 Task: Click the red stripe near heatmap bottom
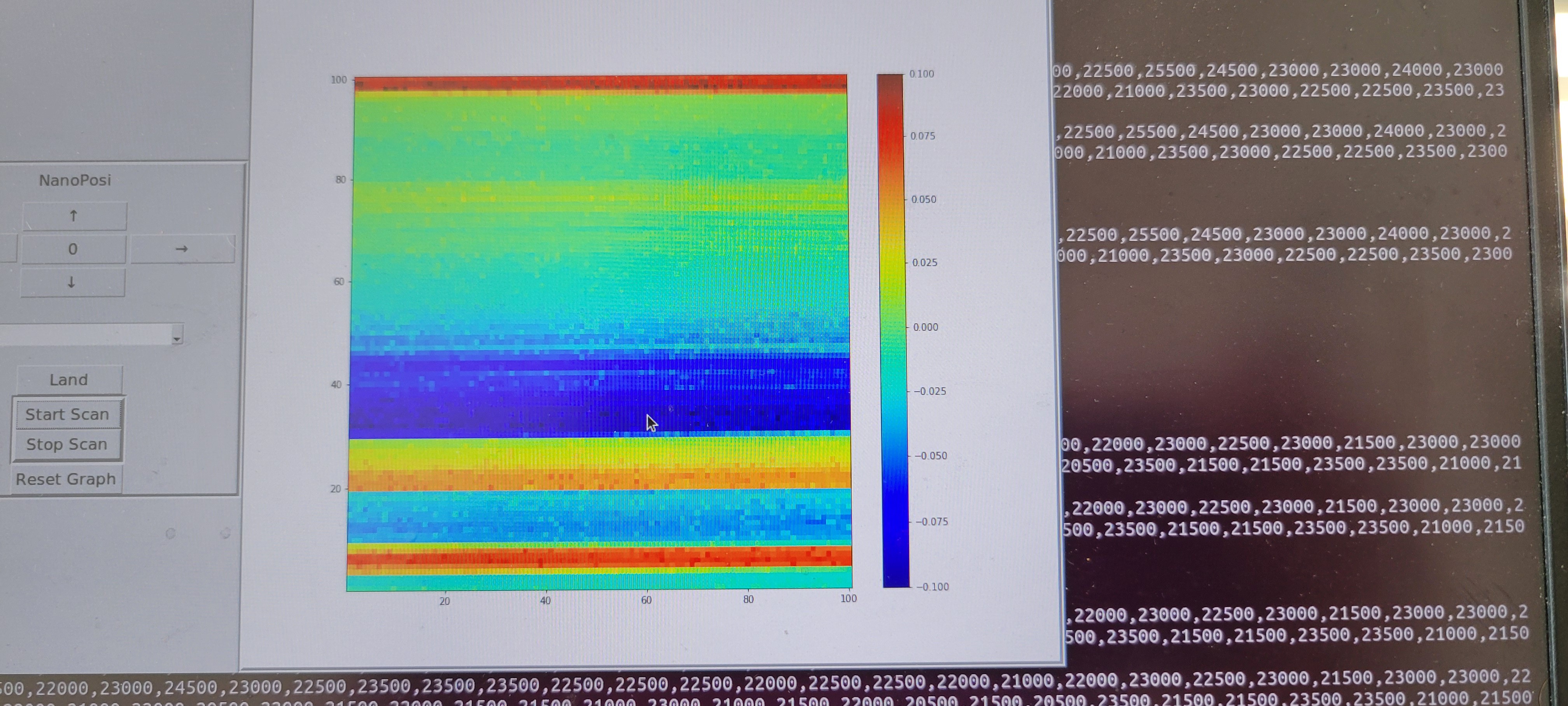click(x=600, y=557)
